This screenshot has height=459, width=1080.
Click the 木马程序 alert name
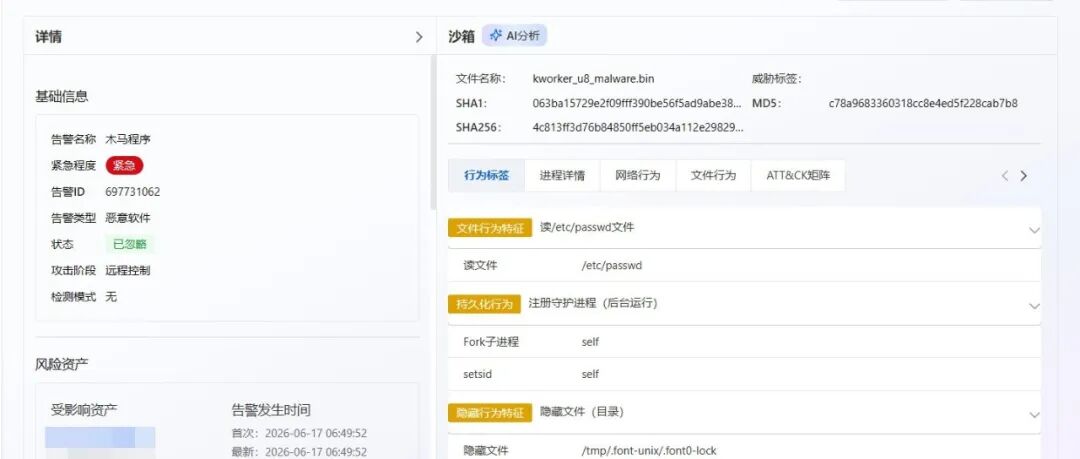(127, 139)
